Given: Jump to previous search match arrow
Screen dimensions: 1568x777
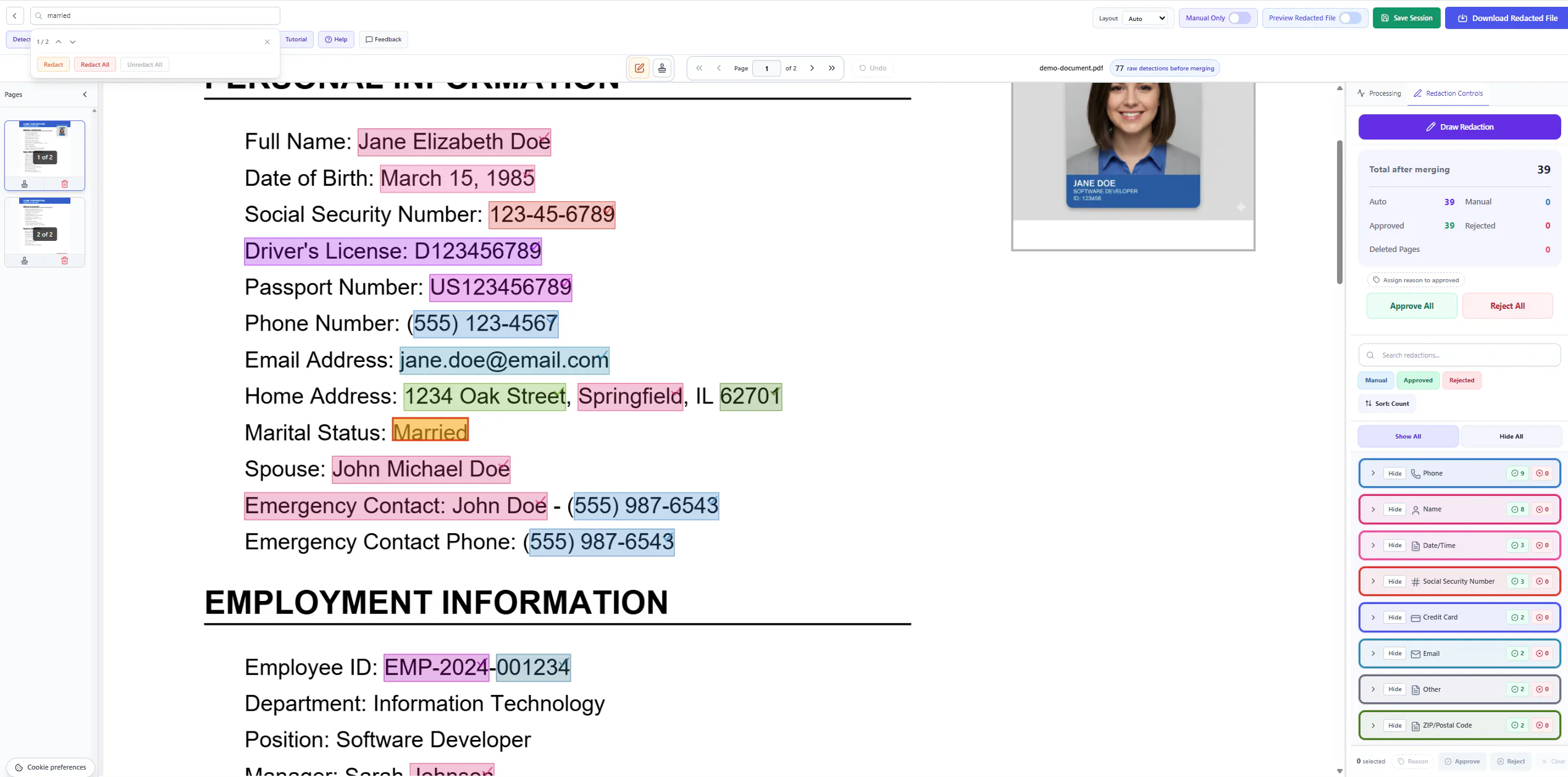Looking at the screenshot, I should [x=59, y=42].
